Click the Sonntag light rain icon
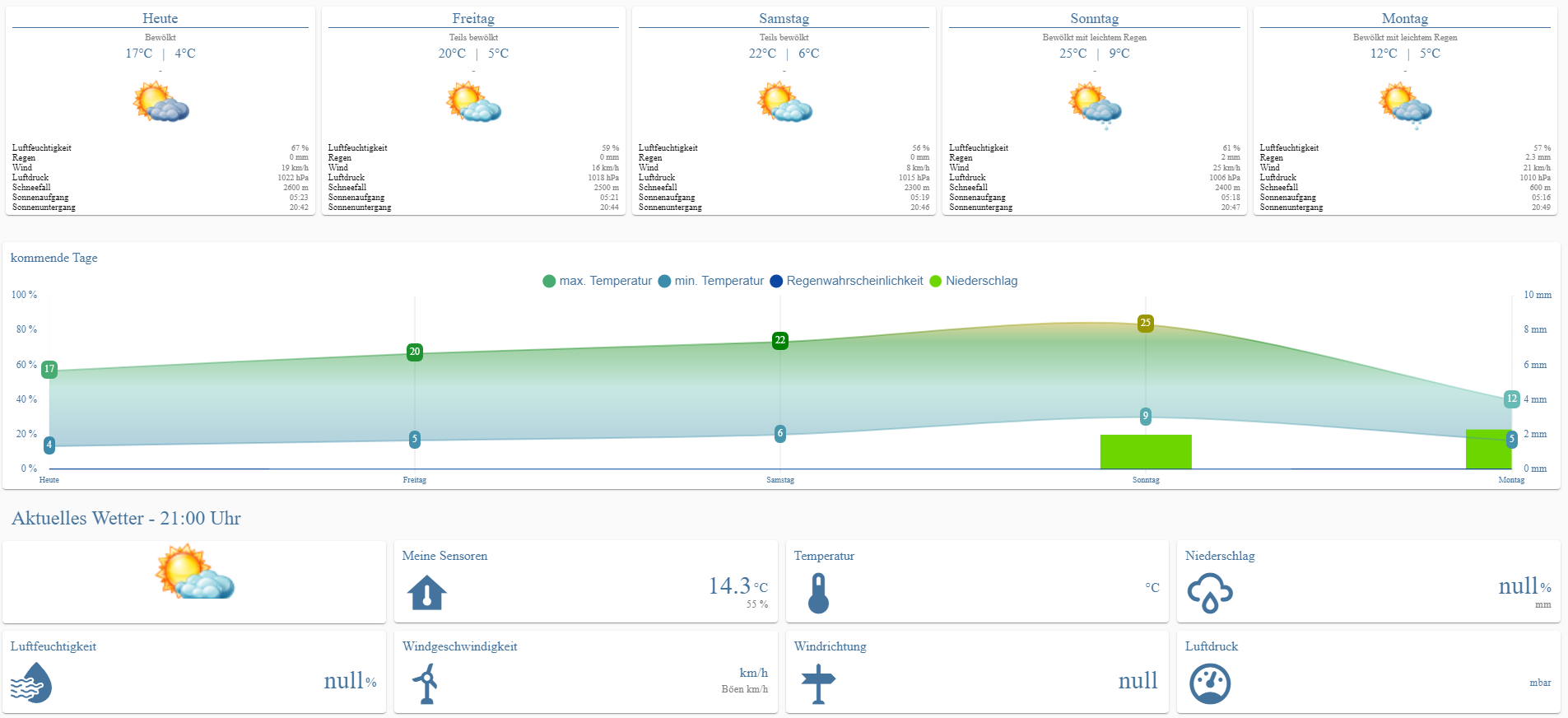This screenshot has width=1568, height=718. [x=1095, y=105]
